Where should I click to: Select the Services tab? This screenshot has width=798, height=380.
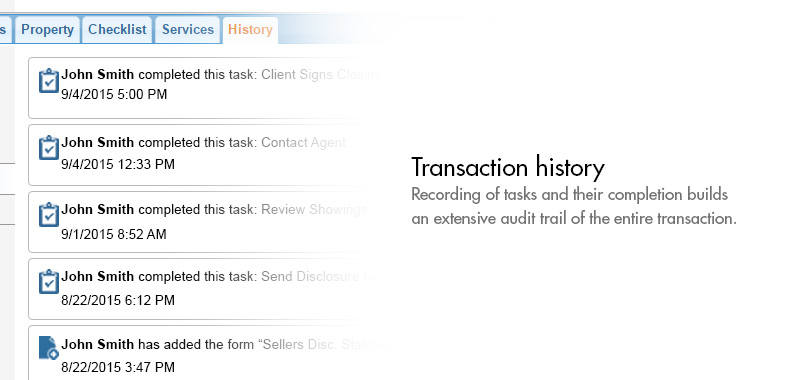click(x=188, y=30)
